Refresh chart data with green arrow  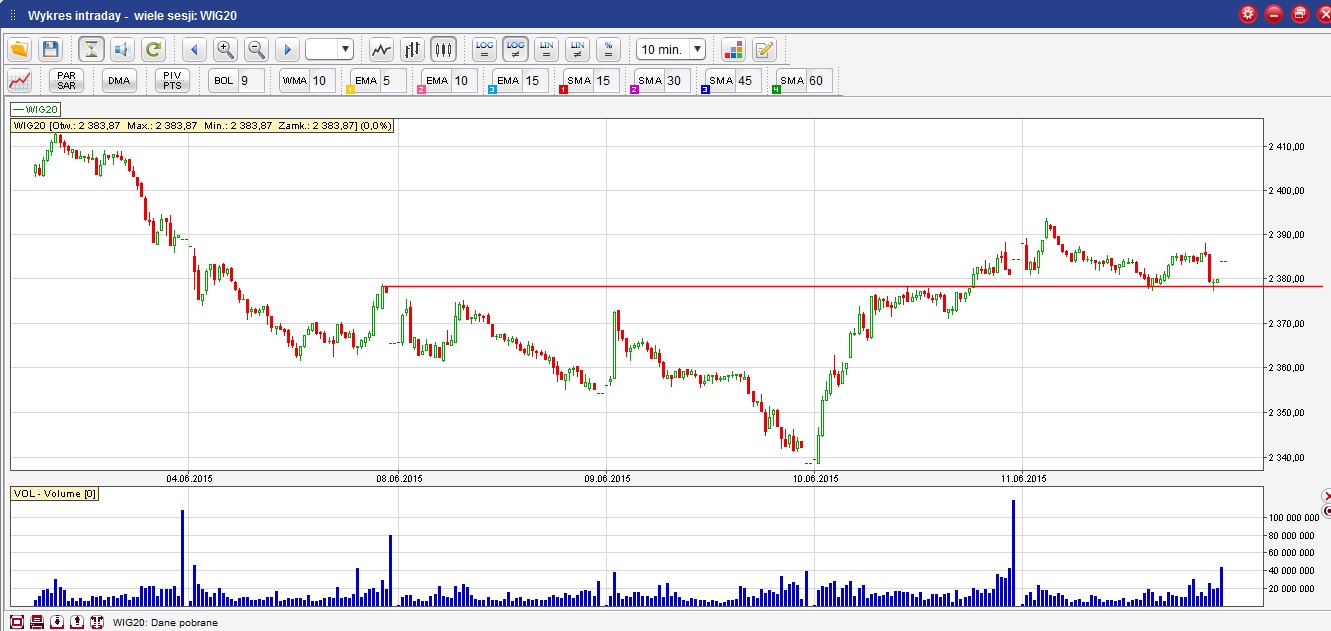pyautogui.click(x=153, y=49)
